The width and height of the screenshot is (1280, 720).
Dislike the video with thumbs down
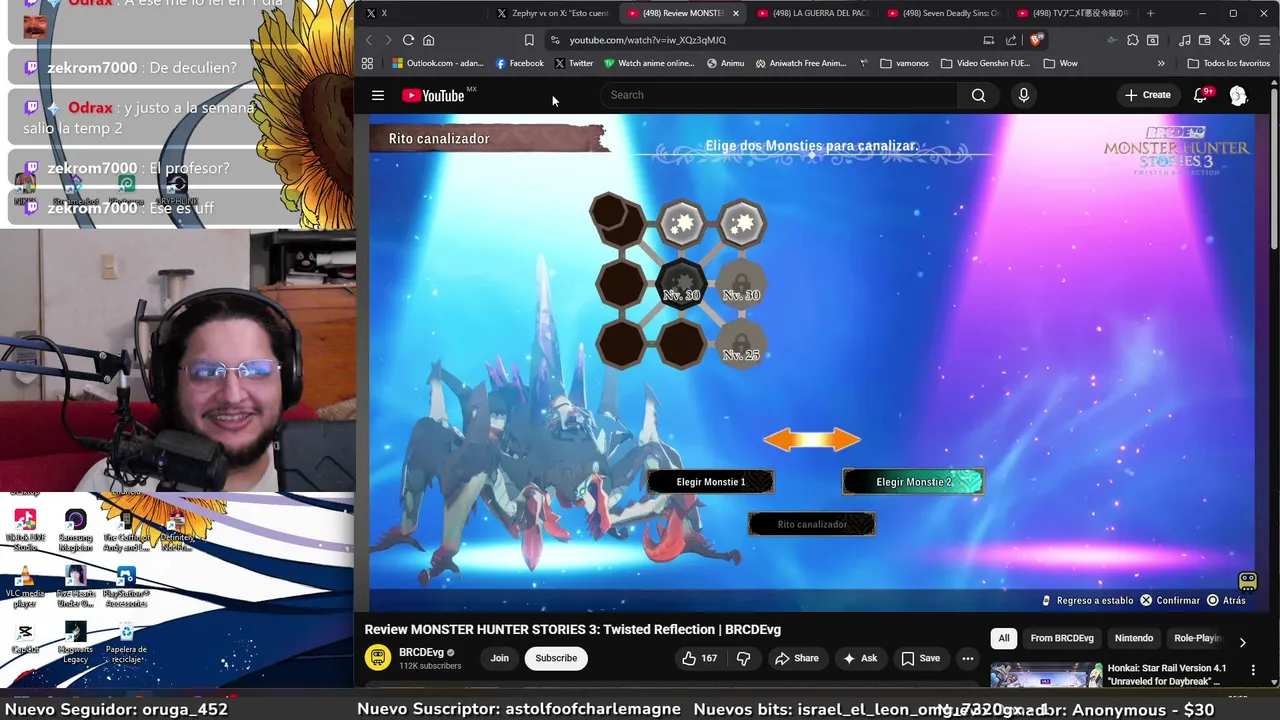[x=743, y=658]
